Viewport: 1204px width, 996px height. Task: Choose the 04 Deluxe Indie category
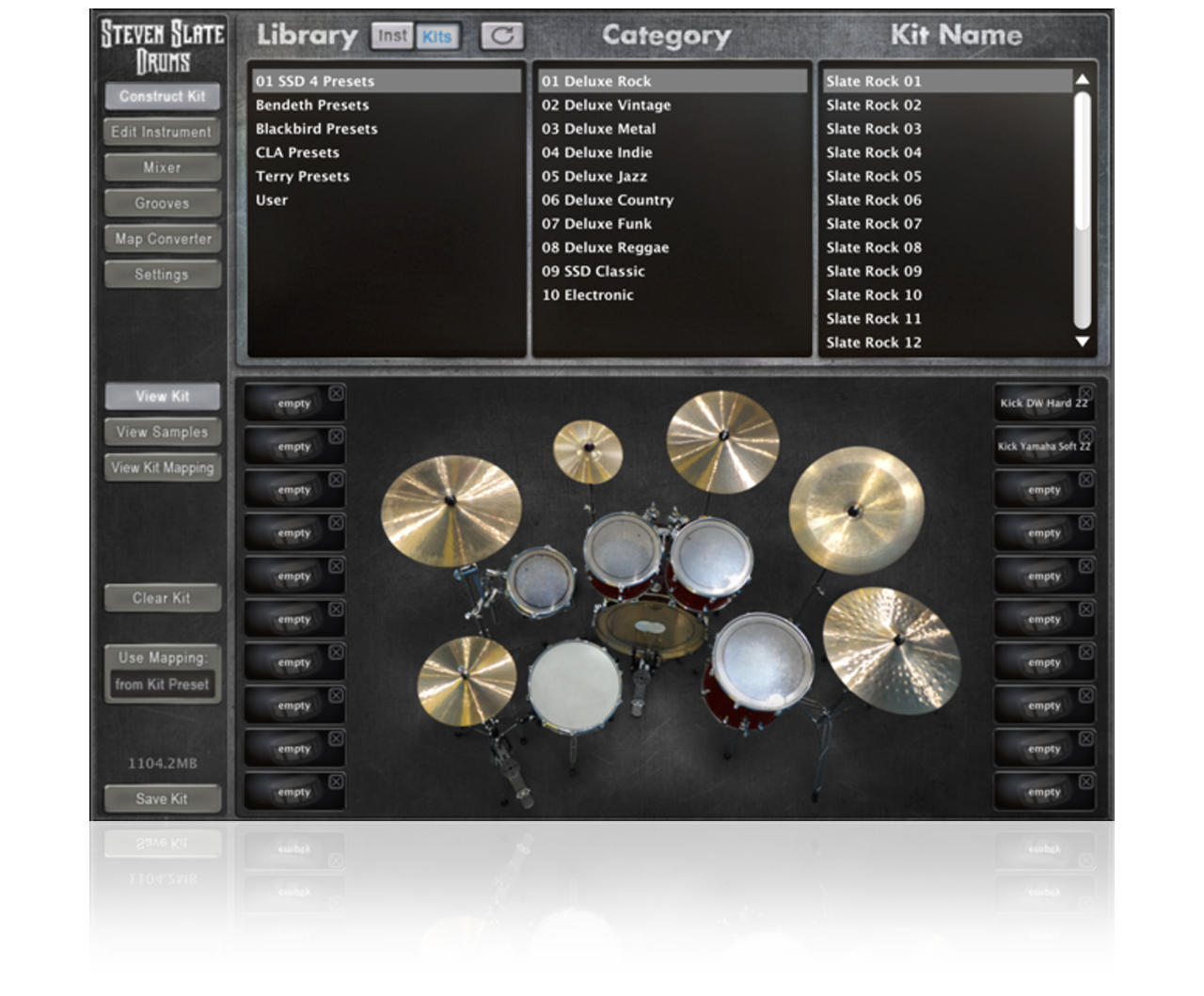coord(672,152)
